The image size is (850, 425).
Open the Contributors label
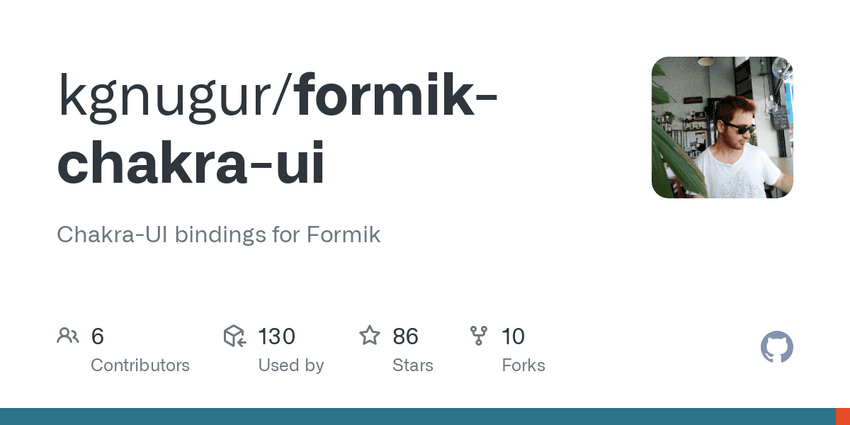coord(140,365)
